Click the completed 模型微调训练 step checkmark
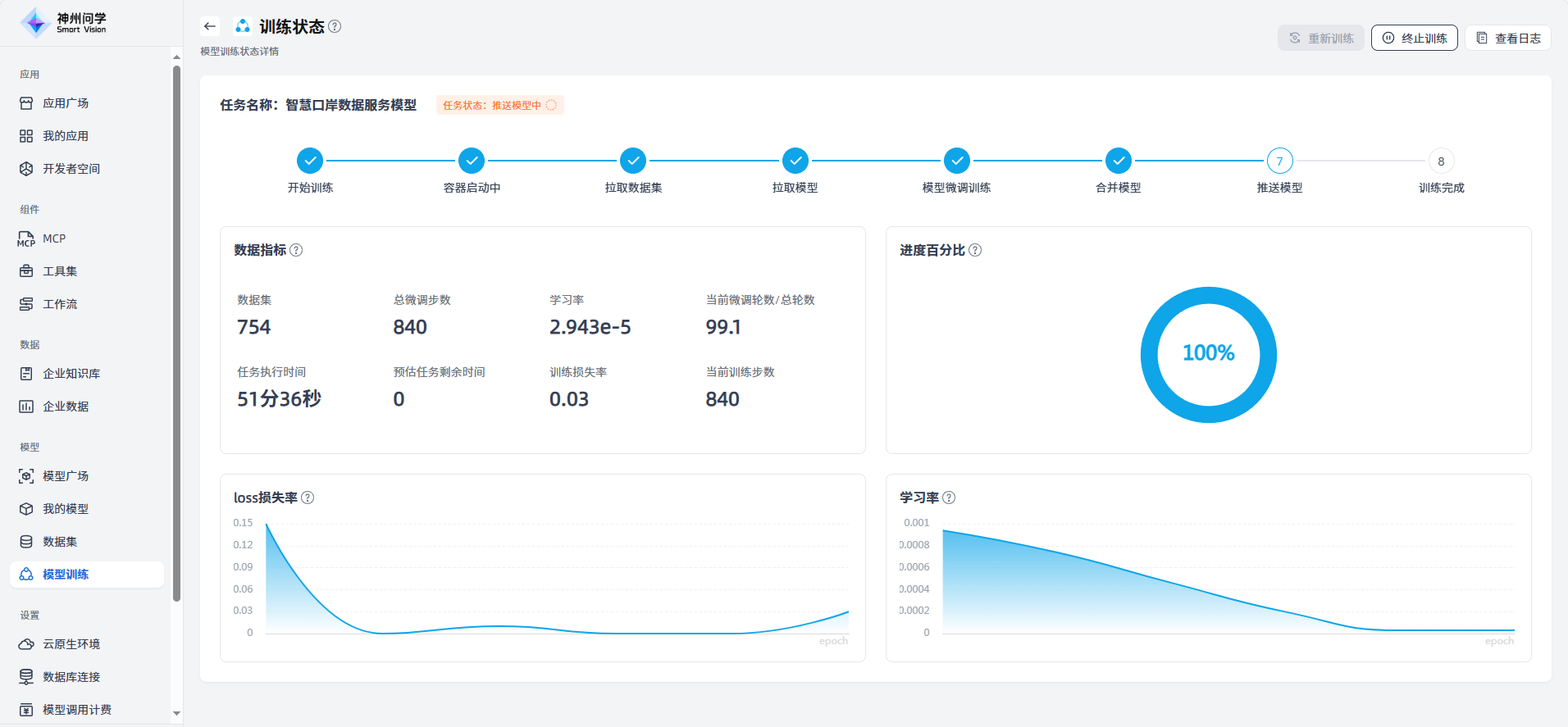 pyautogui.click(x=956, y=161)
